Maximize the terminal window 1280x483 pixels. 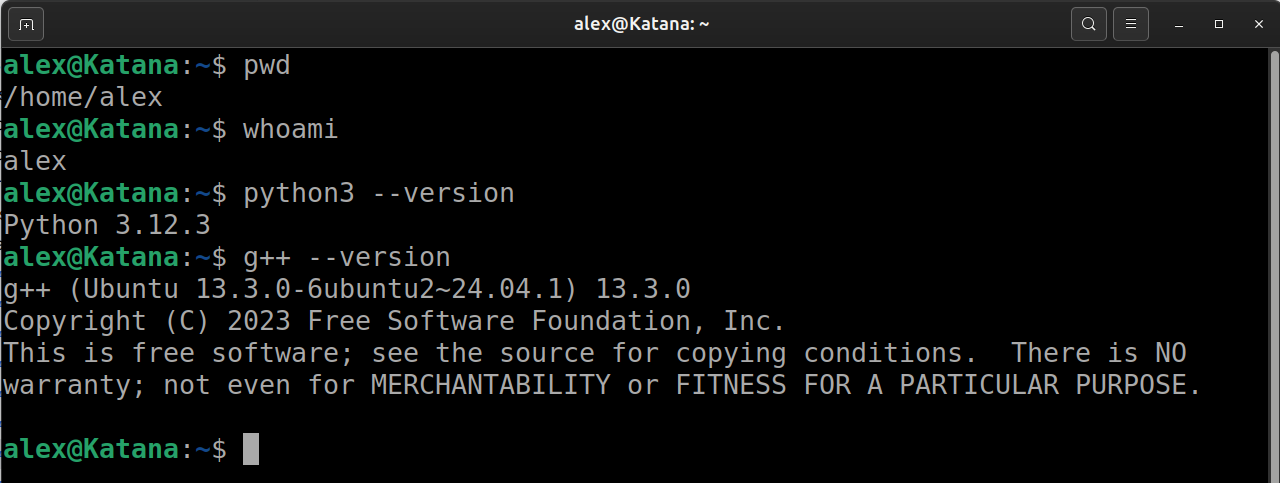click(x=1218, y=24)
